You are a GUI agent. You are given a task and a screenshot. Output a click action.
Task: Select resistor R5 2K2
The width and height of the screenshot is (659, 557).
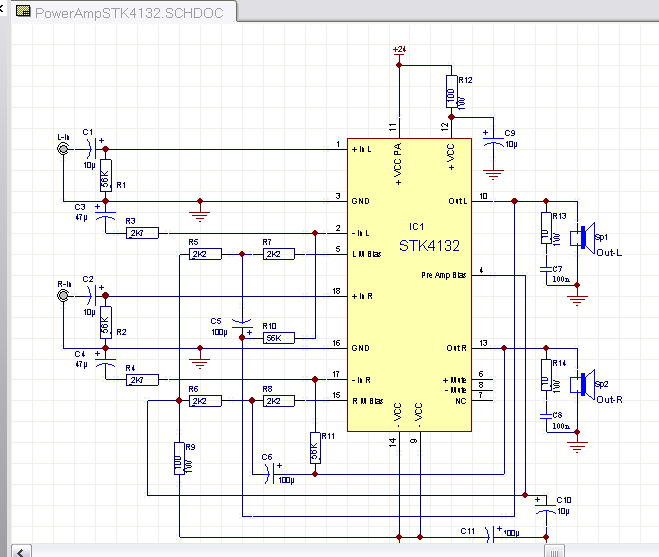[205, 254]
